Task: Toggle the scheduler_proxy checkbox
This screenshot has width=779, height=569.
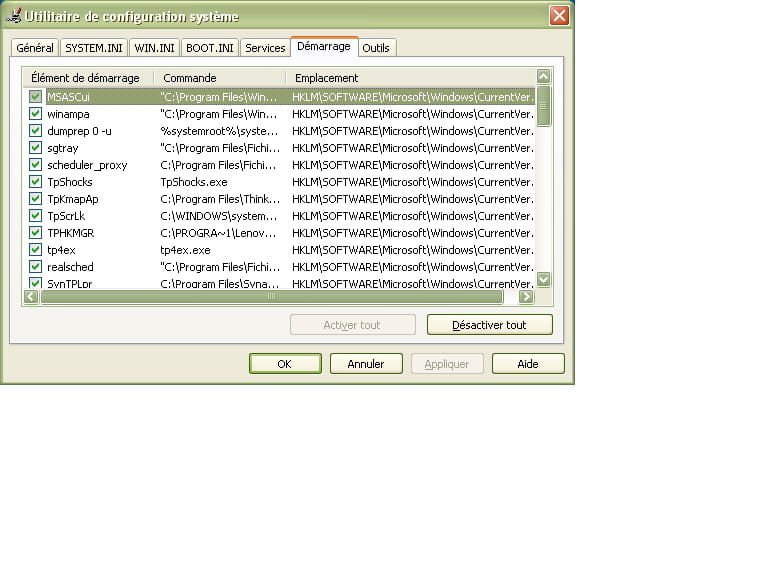Action: (x=35, y=164)
